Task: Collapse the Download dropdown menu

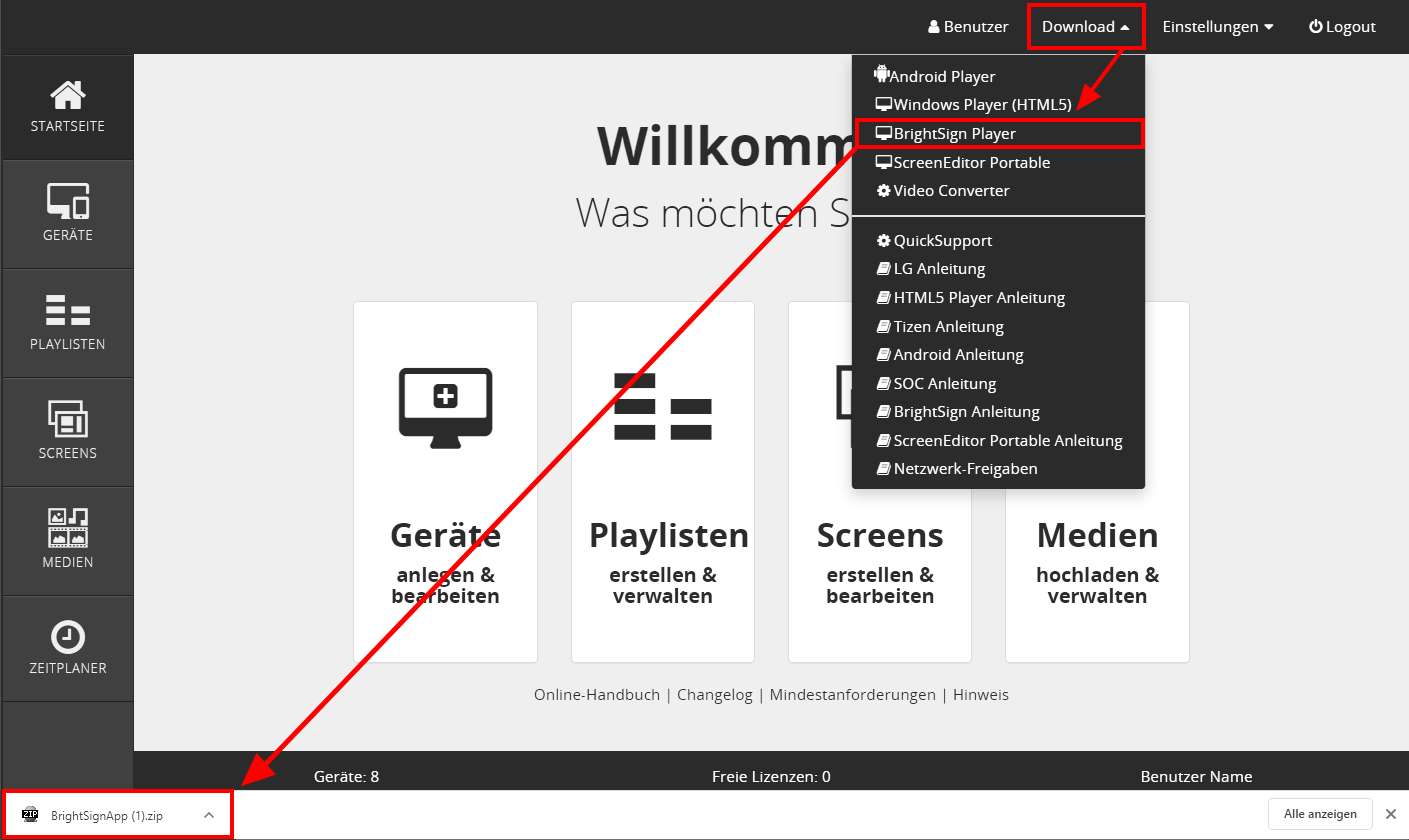Action: (x=1085, y=27)
